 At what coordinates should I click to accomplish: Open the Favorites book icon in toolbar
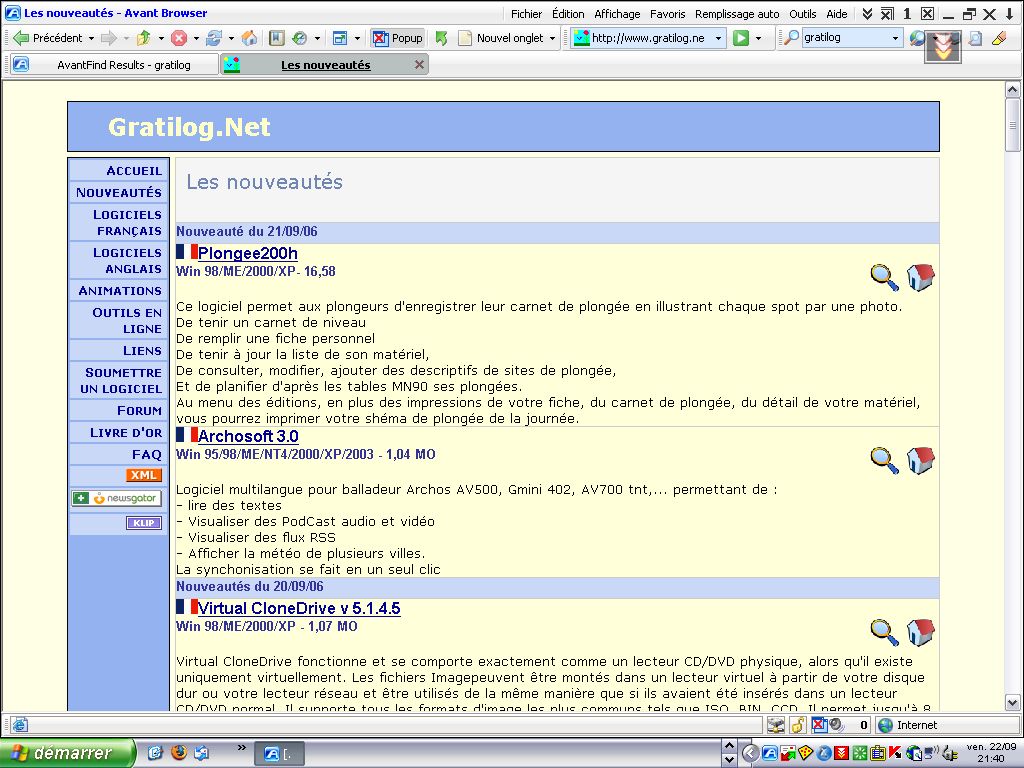pyautogui.click(x=277, y=39)
